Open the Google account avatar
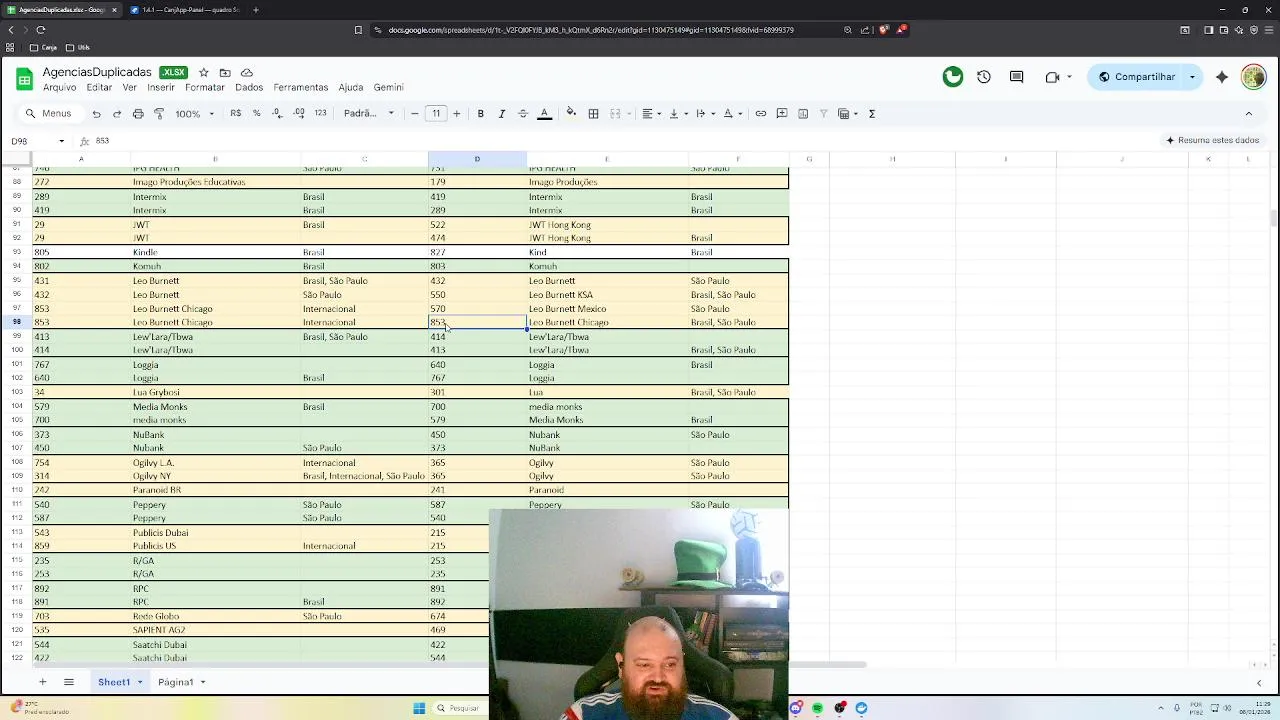Viewport: 1280px width, 720px height. pos(1254,77)
